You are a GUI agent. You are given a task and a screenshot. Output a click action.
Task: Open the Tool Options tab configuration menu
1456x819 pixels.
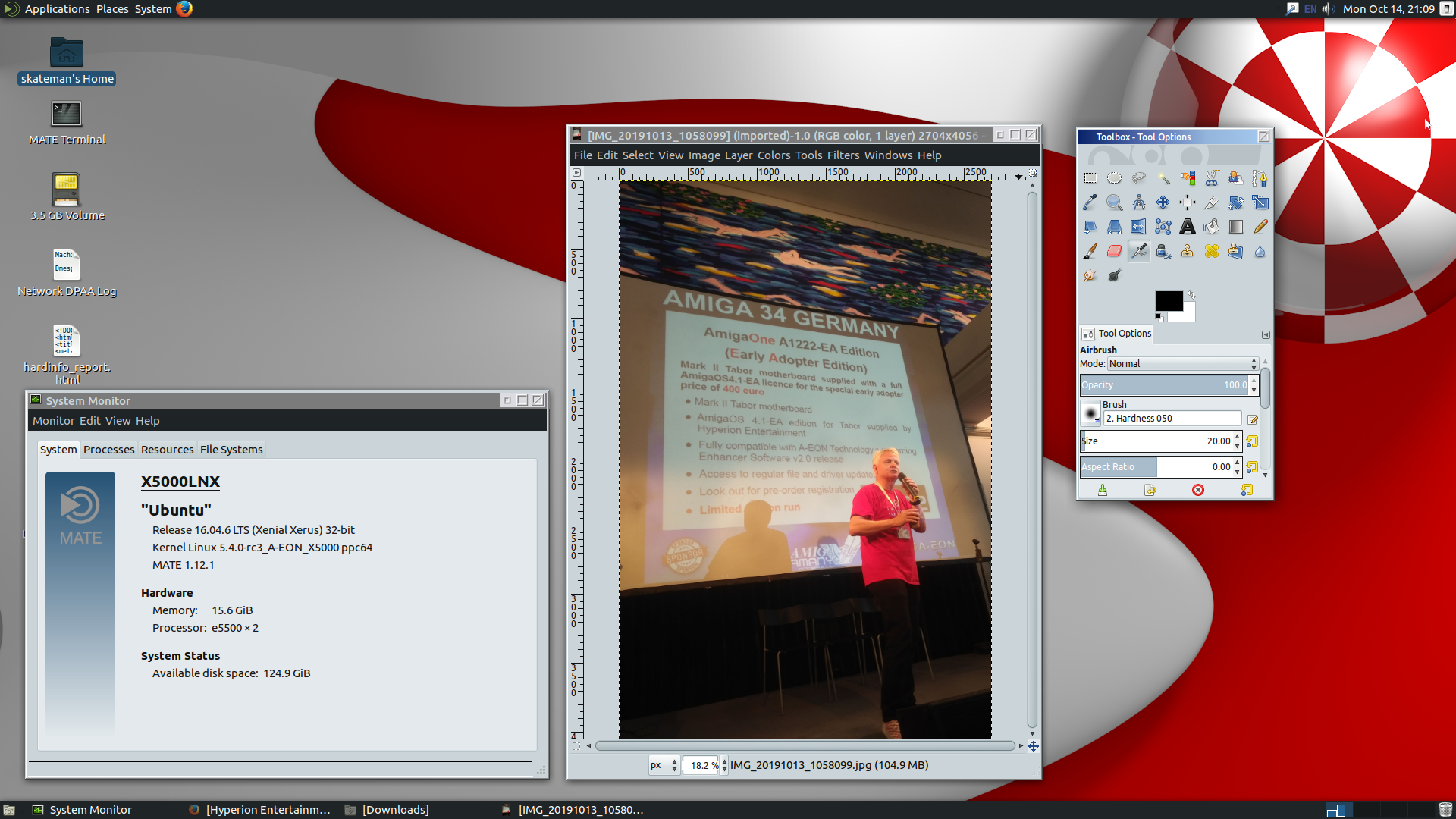point(1266,334)
